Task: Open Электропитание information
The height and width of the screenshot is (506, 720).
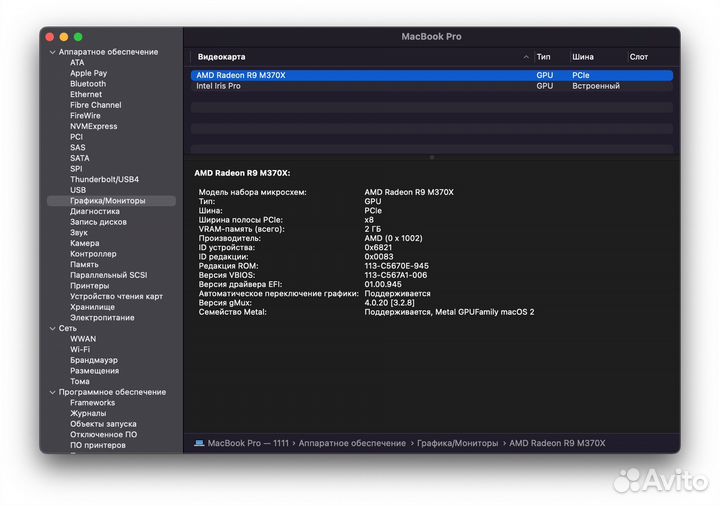Action: 102,317
